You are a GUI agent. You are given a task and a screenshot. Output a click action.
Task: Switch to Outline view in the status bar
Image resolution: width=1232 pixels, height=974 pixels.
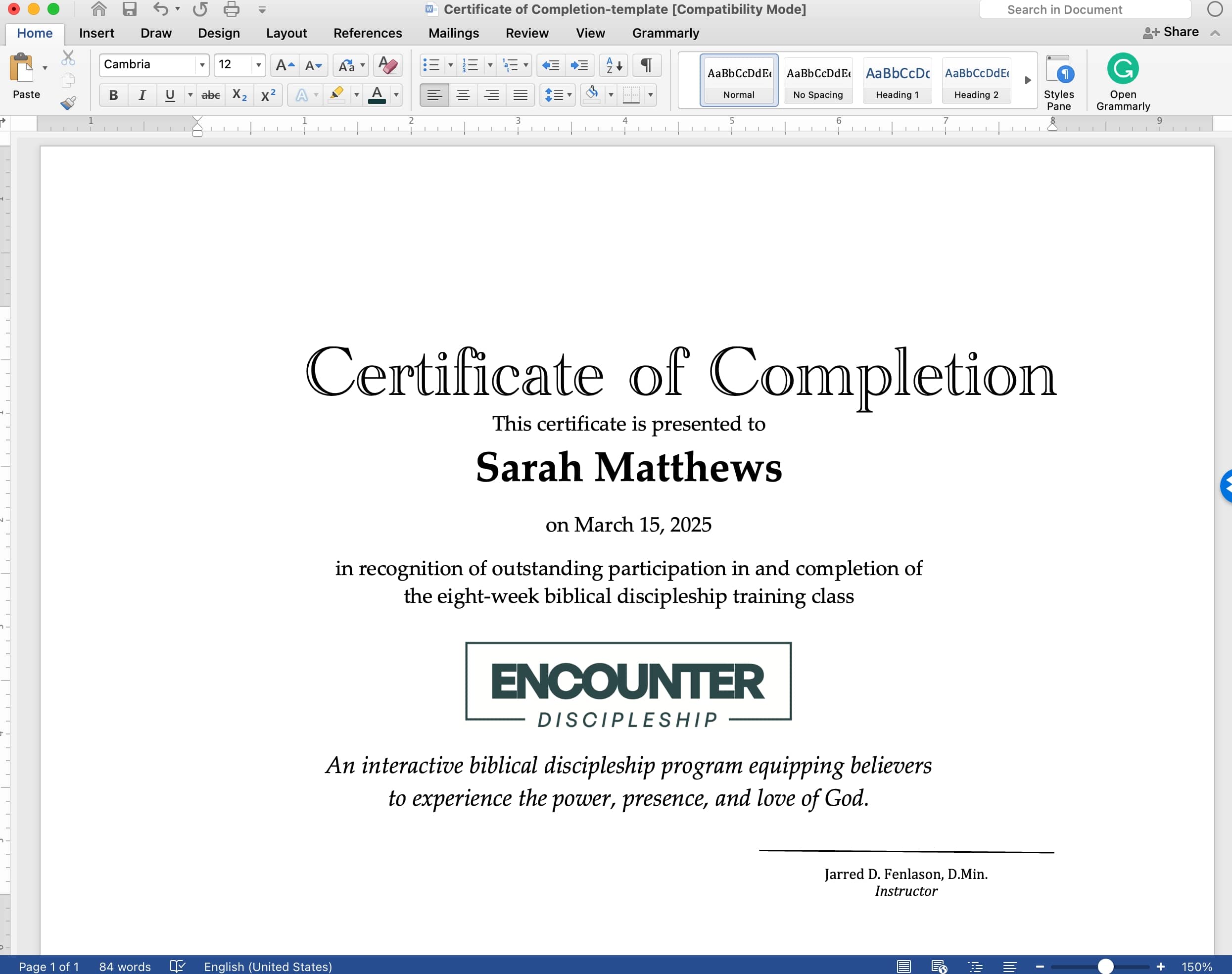click(x=975, y=967)
